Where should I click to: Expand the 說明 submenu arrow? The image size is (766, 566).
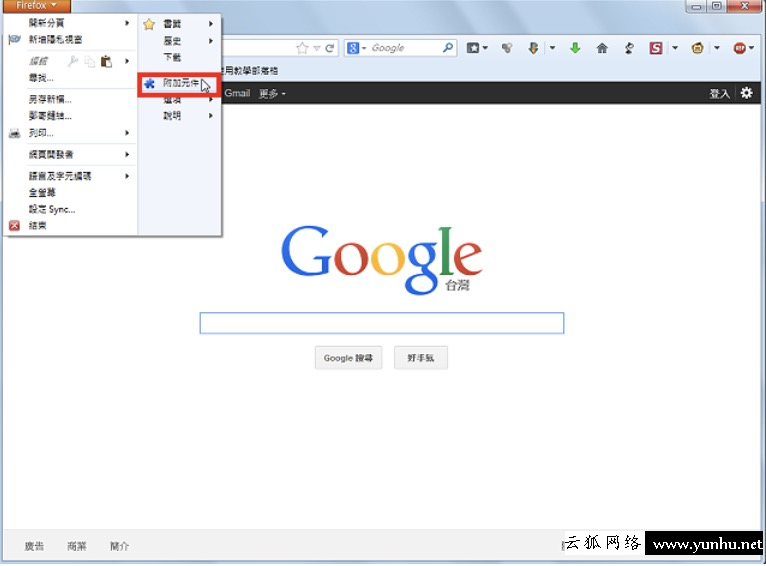[x=211, y=116]
